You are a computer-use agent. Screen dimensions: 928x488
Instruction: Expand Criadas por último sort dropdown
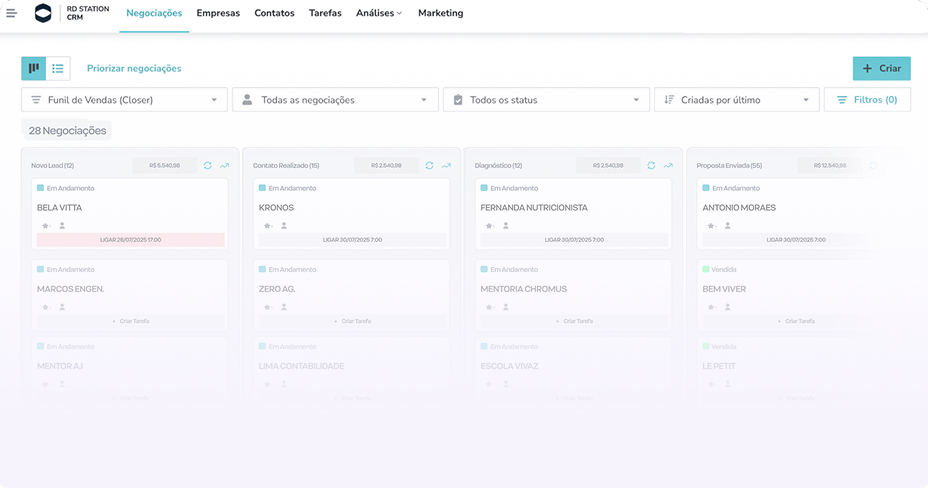point(736,100)
